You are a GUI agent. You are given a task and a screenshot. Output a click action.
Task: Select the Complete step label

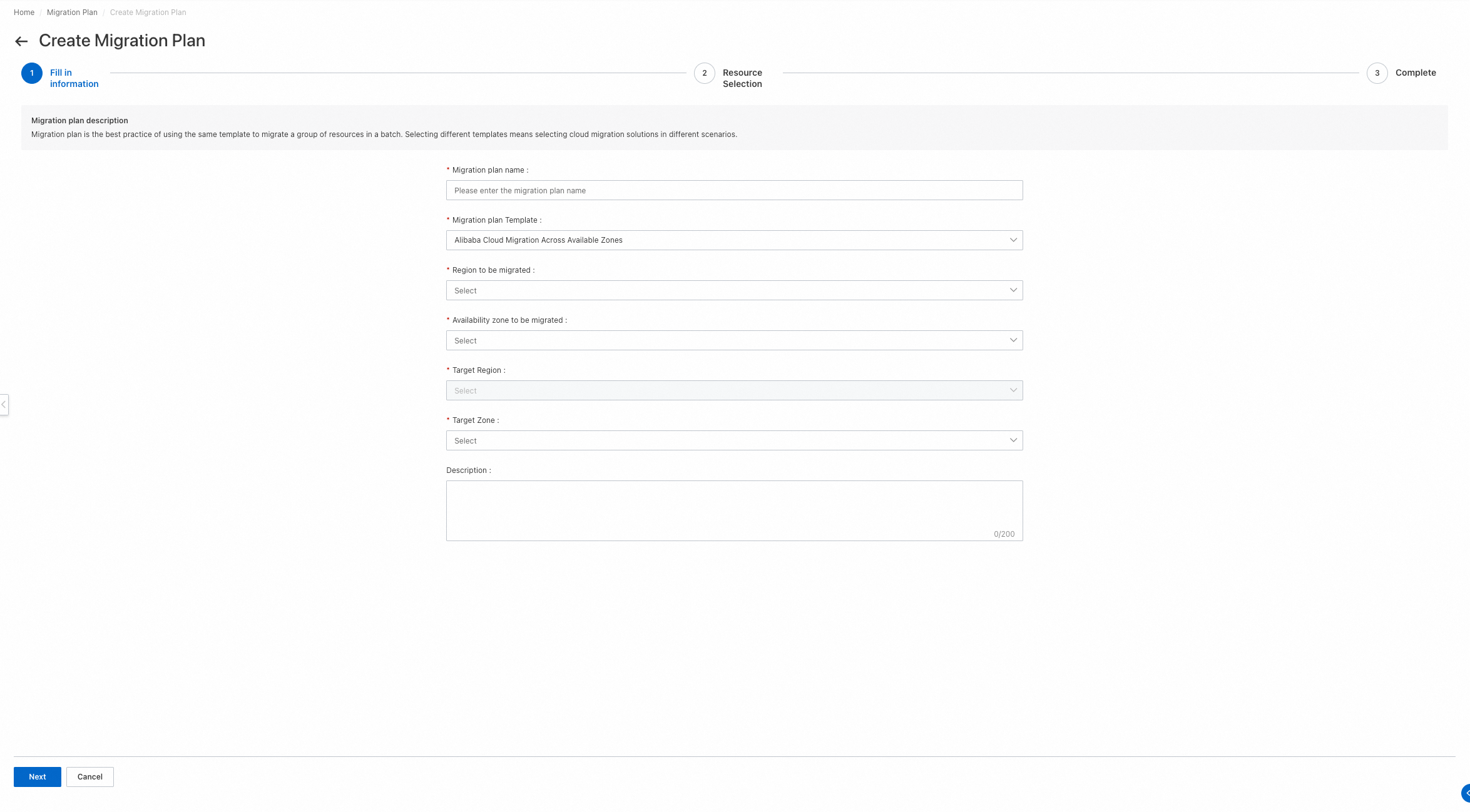(1416, 73)
